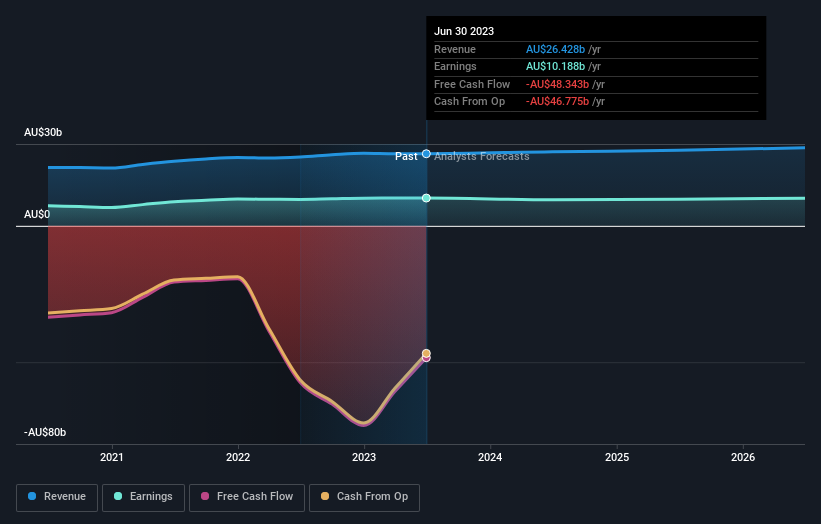Image resolution: width=821 pixels, height=524 pixels.
Task: Click the 2024 x-axis label
Action: pos(490,457)
